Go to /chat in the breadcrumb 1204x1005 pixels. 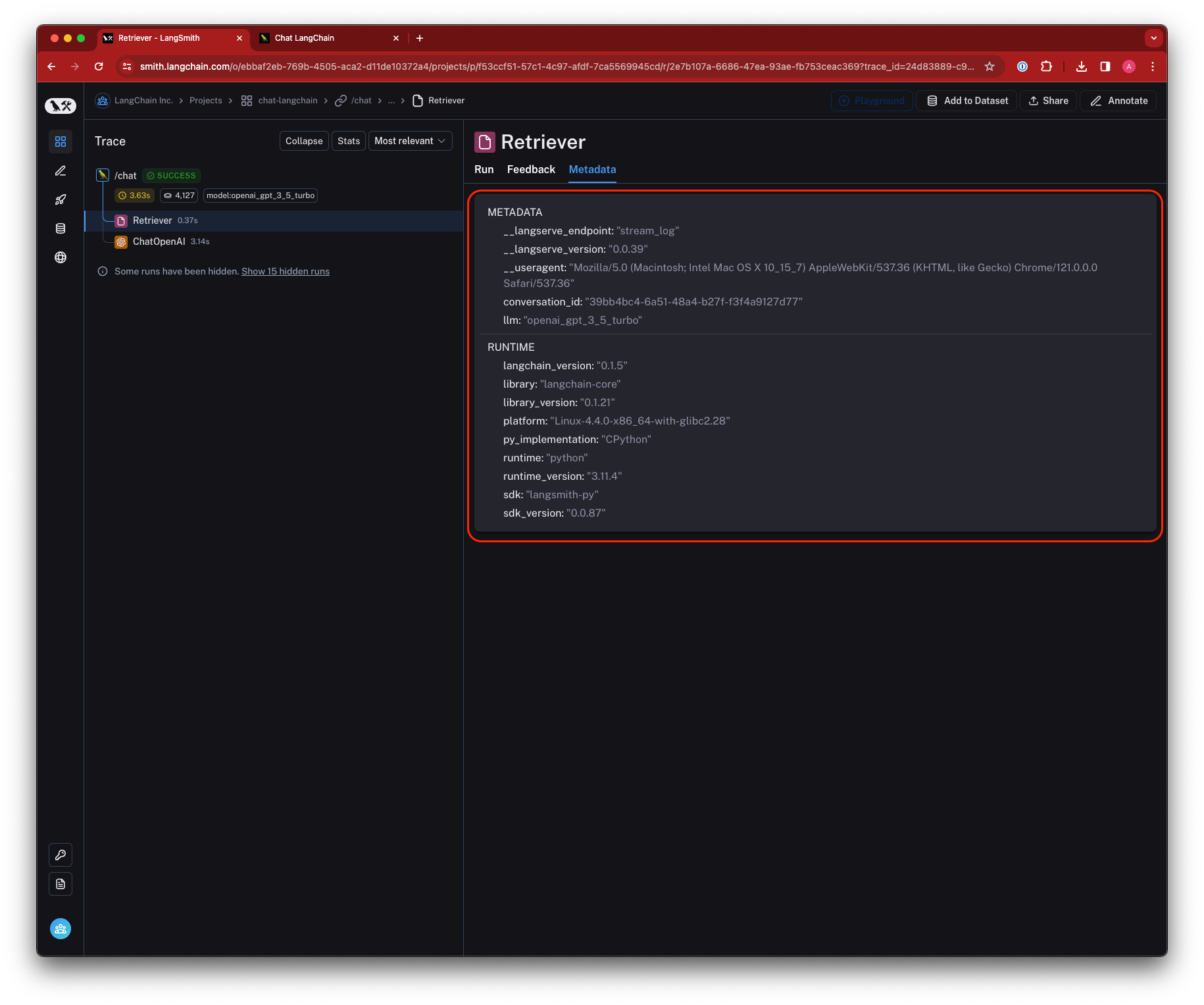(x=361, y=101)
